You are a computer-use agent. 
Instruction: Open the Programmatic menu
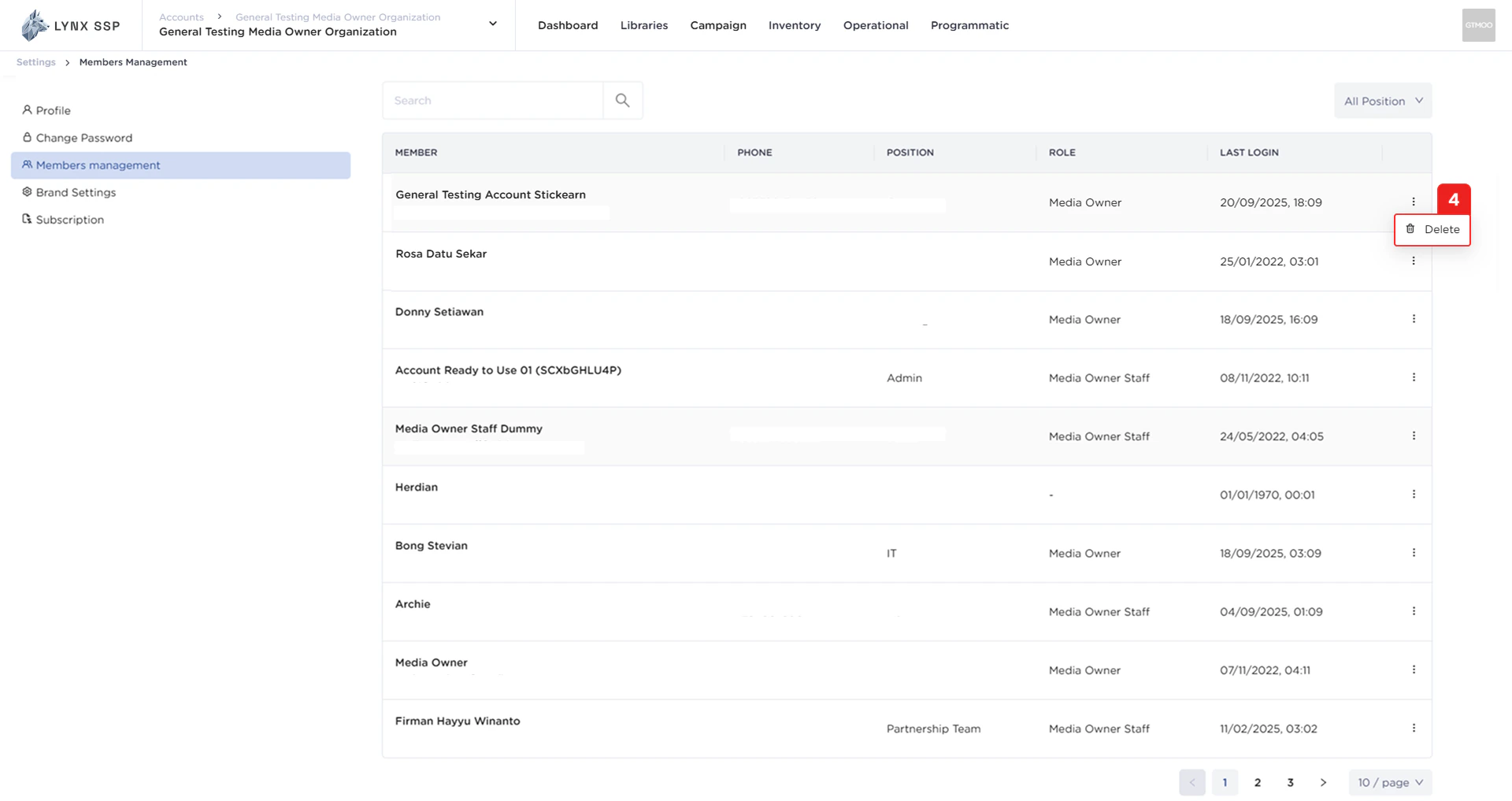(x=969, y=25)
